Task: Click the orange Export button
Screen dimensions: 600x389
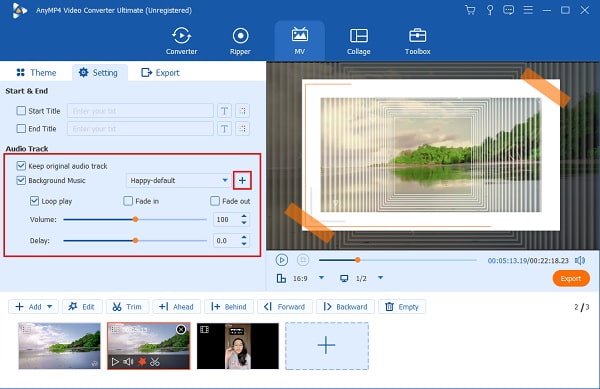Action: [x=571, y=278]
